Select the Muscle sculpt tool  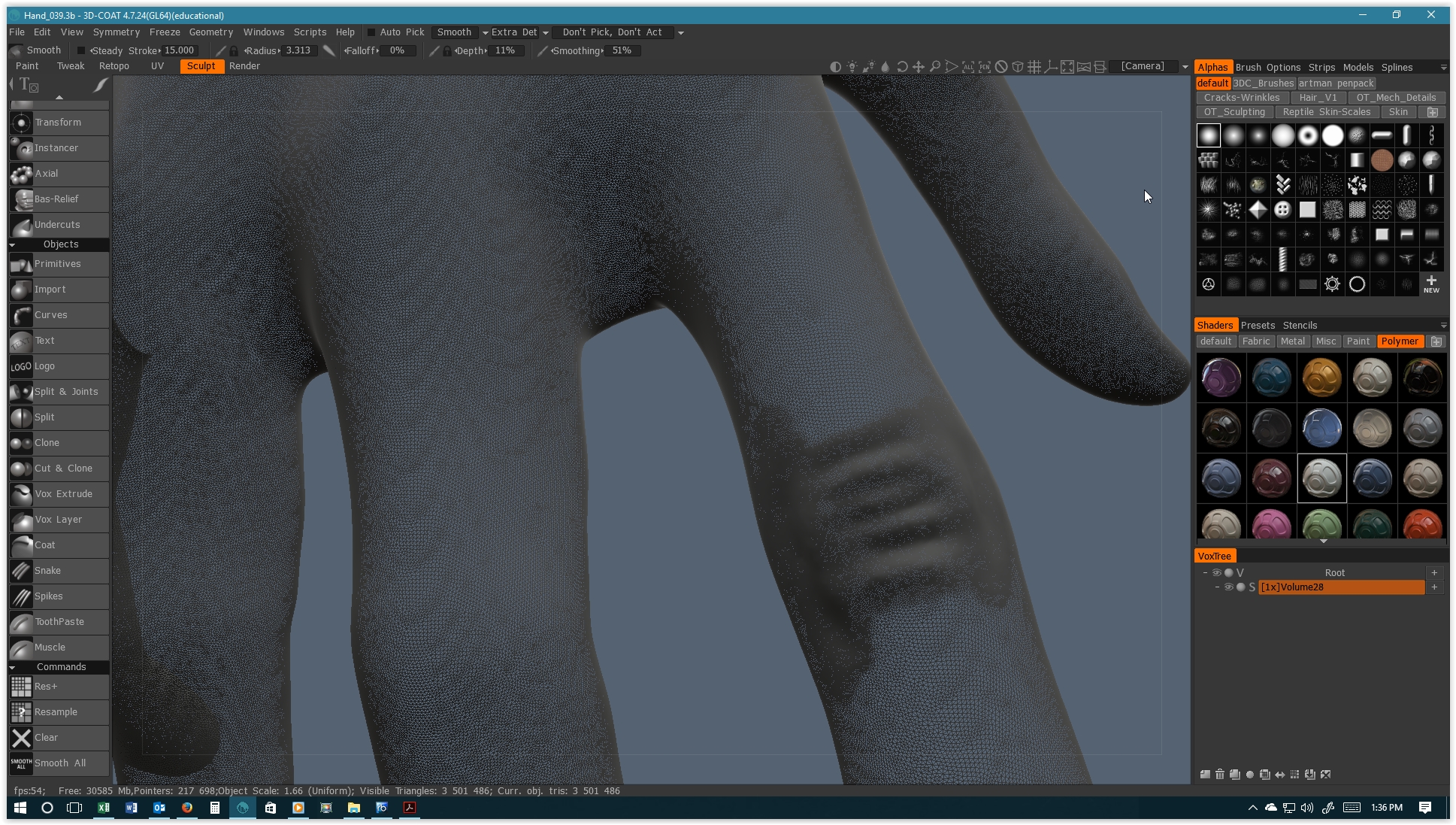(50, 647)
